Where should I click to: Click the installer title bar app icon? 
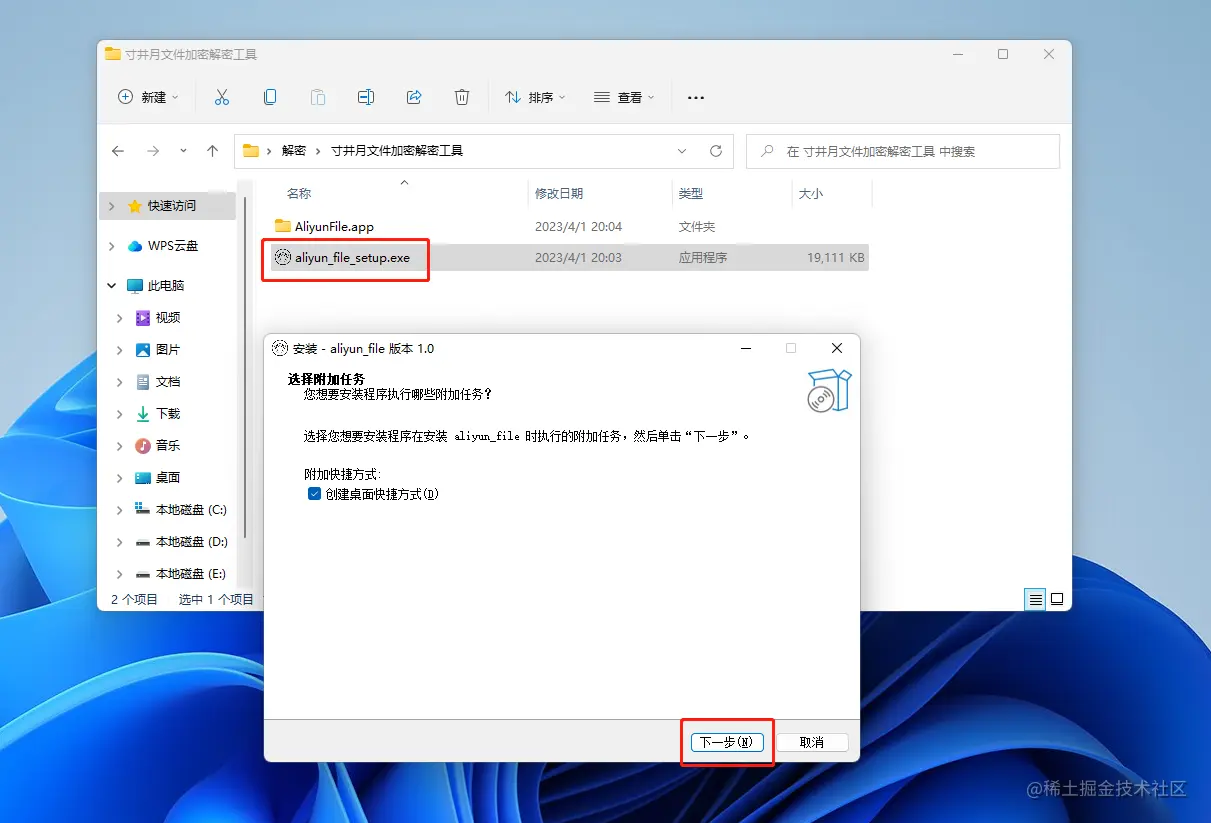coord(280,348)
